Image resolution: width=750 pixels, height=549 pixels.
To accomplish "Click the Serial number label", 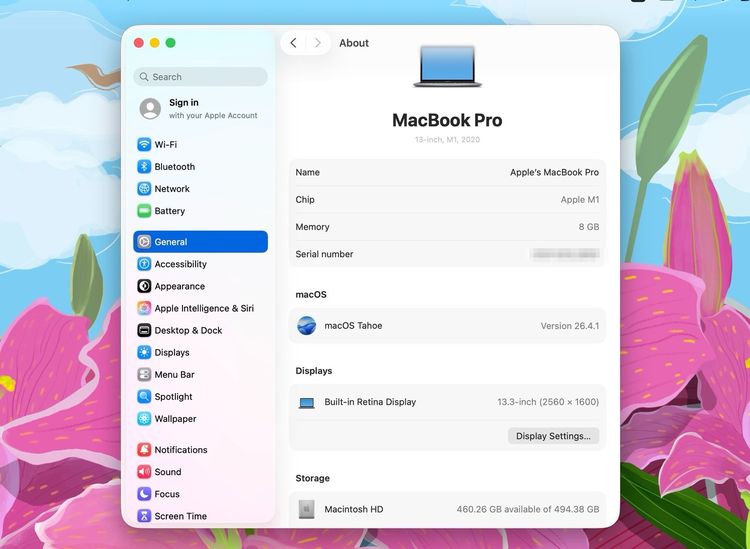I will tap(324, 254).
